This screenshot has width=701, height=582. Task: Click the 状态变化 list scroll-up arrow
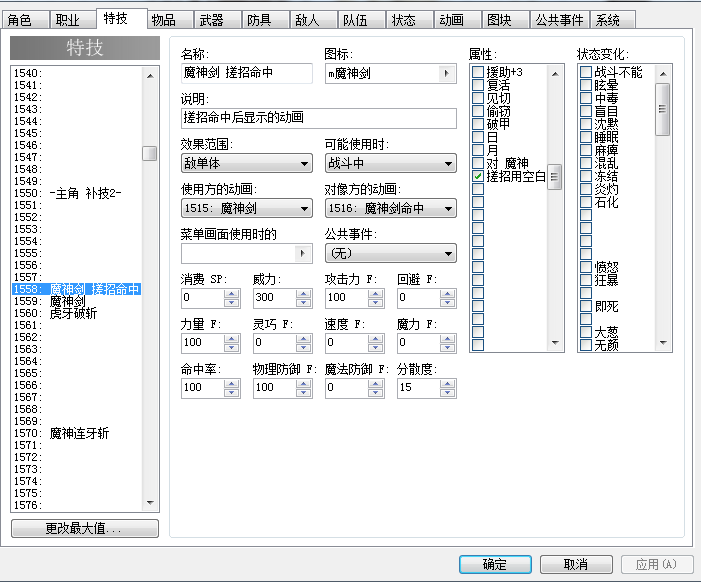(x=663, y=74)
